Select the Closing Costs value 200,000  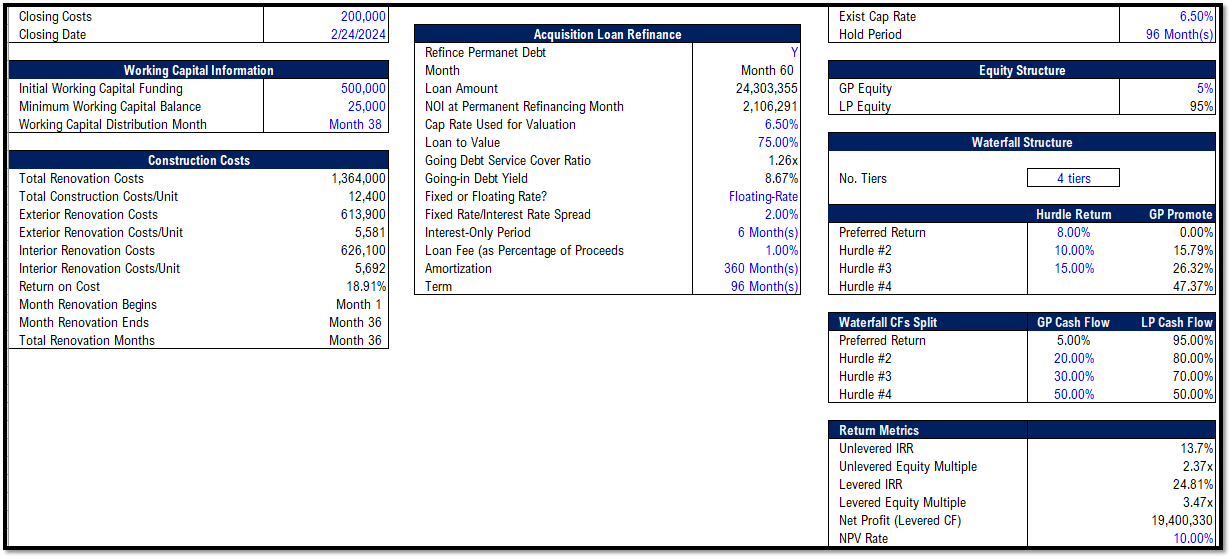pyautogui.click(x=362, y=16)
